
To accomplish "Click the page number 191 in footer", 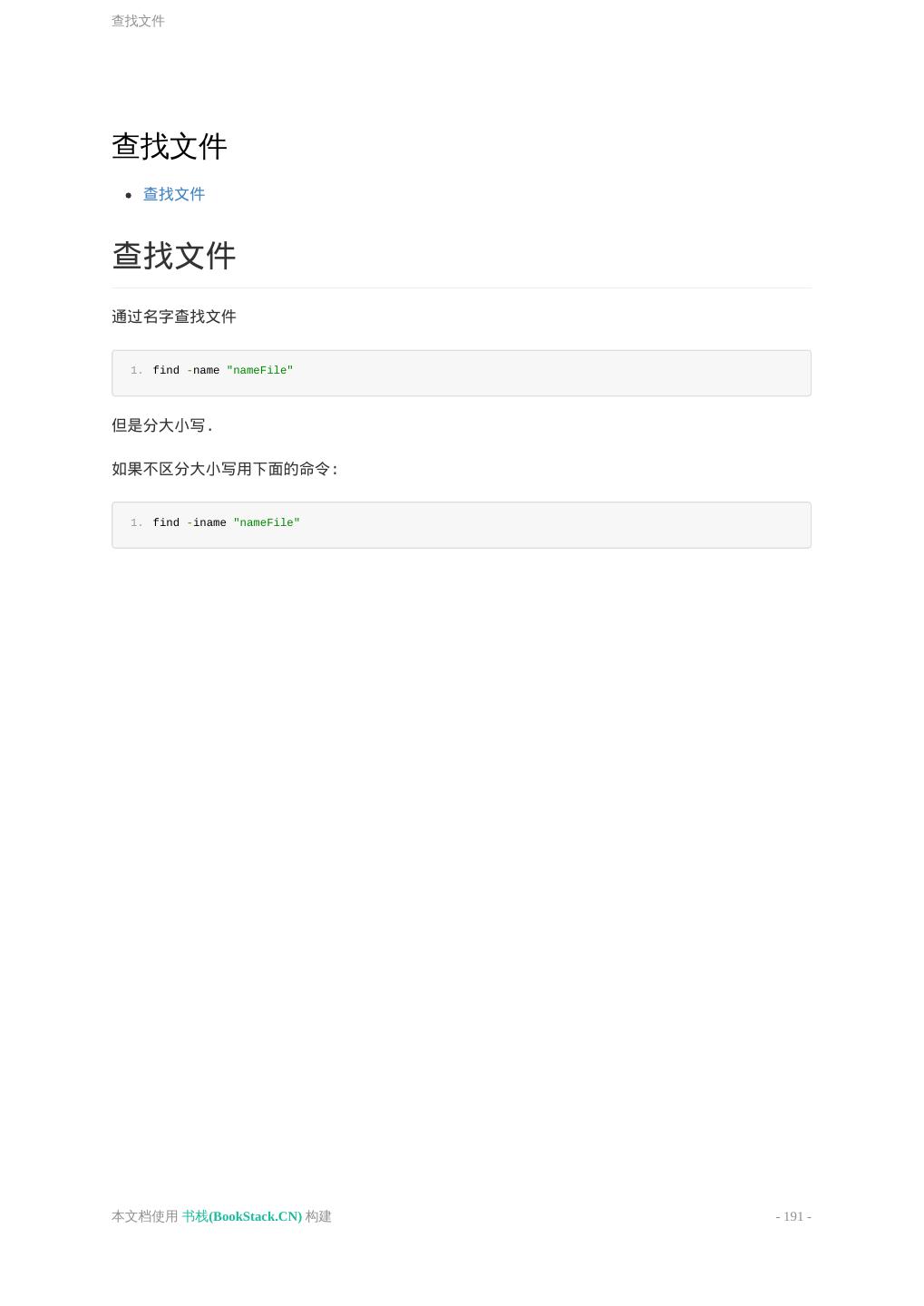I will 793,1216.
